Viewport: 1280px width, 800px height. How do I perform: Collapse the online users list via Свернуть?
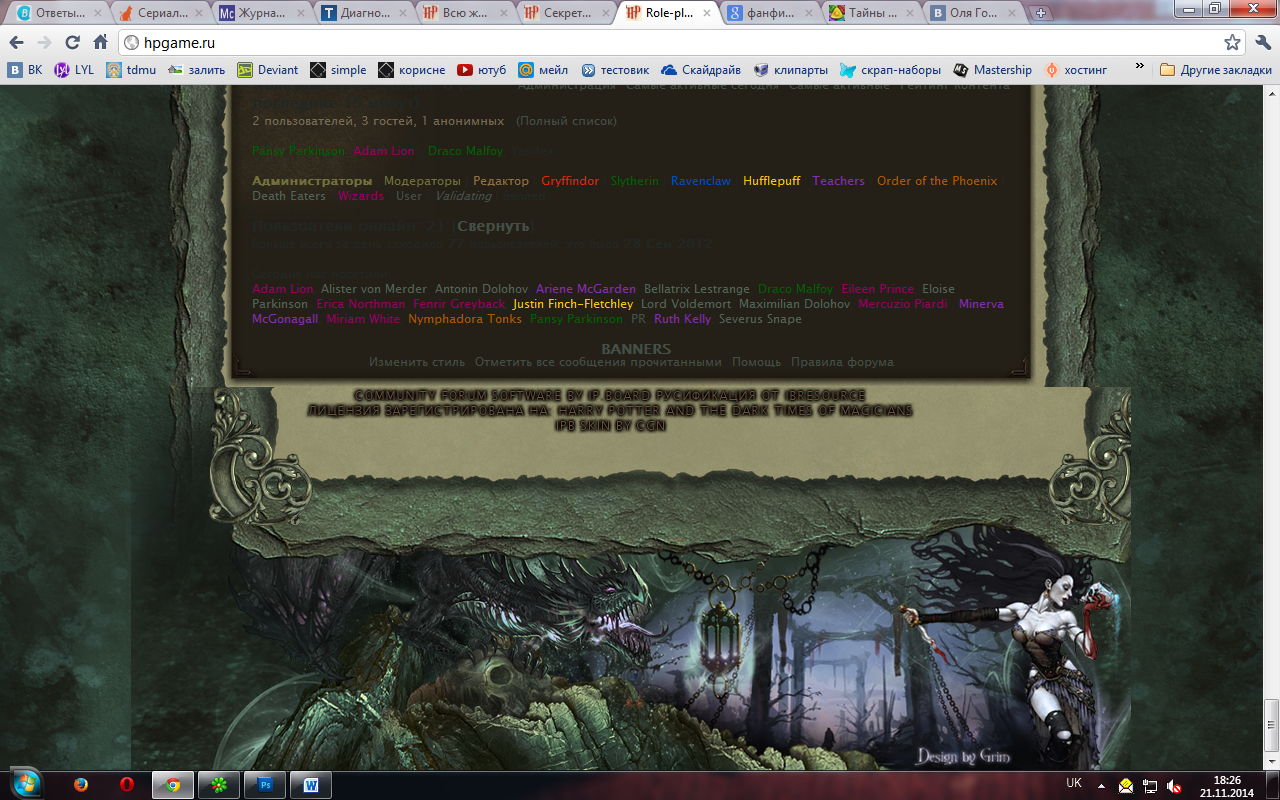tap(493, 226)
